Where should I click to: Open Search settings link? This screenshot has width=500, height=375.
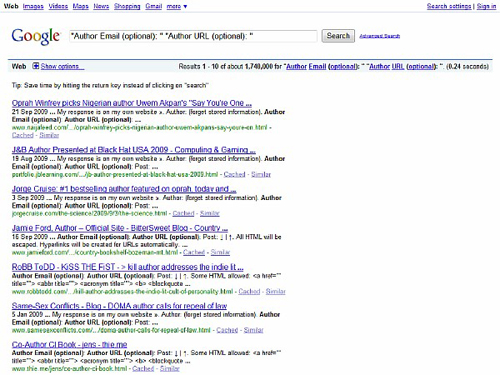tap(449, 6)
